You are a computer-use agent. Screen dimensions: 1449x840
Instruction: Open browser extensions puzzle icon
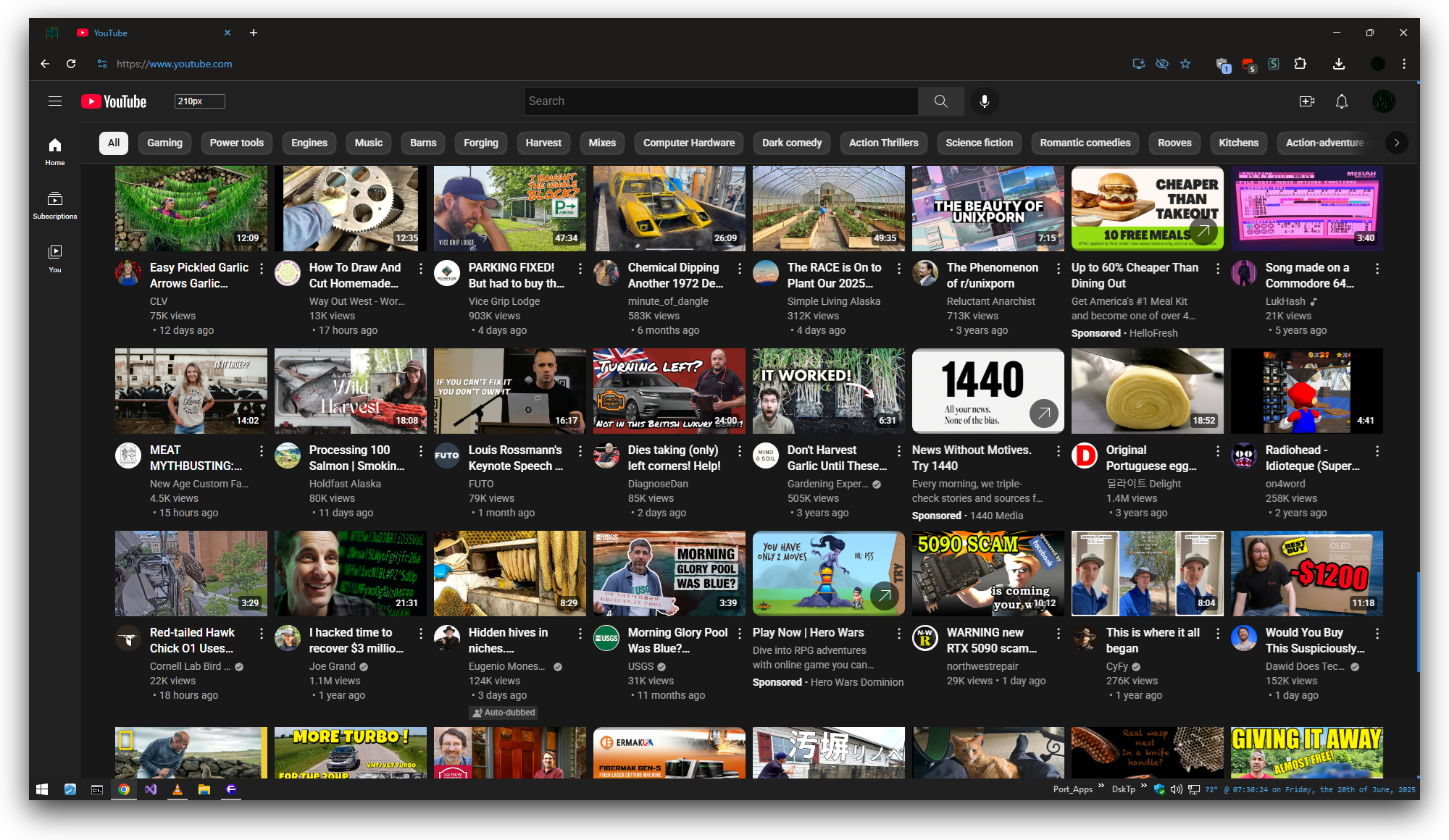coord(1300,64)
